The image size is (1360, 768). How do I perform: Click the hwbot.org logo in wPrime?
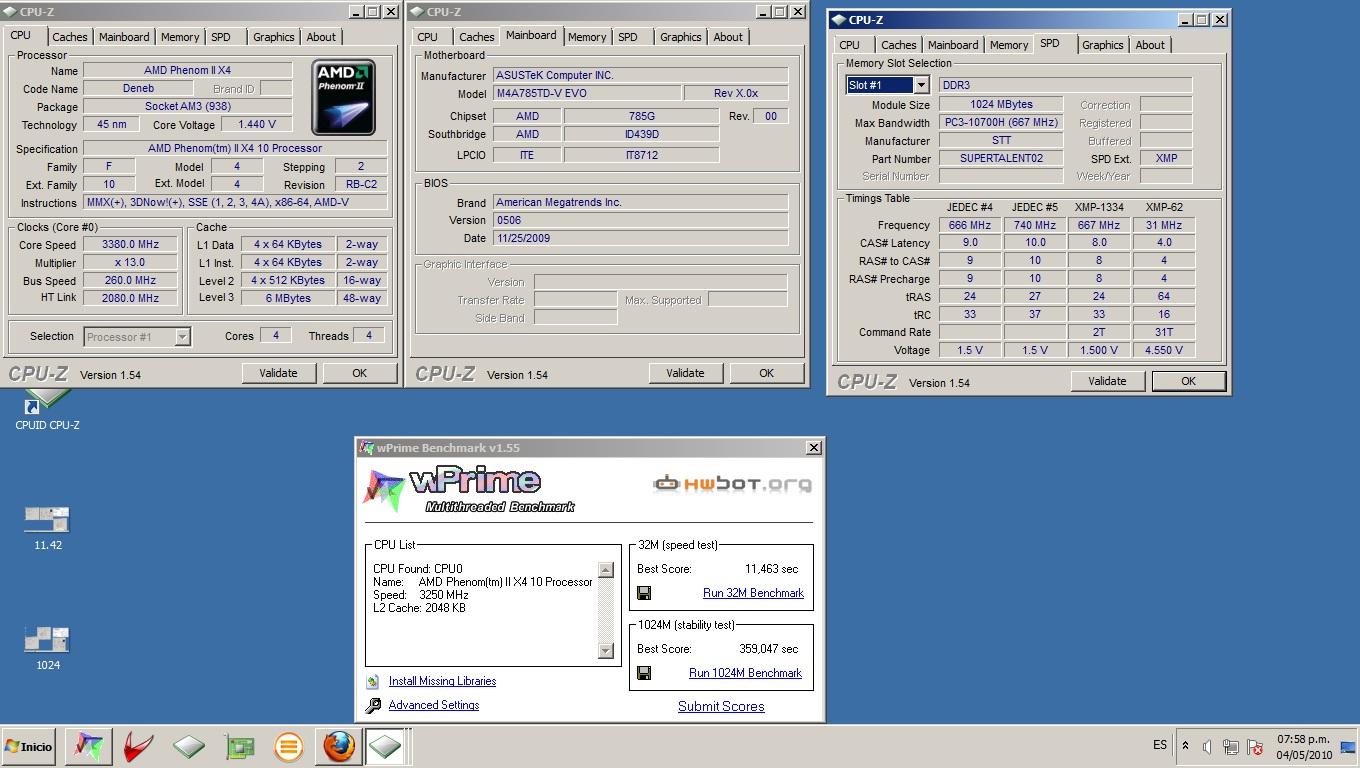pos(732,484)
